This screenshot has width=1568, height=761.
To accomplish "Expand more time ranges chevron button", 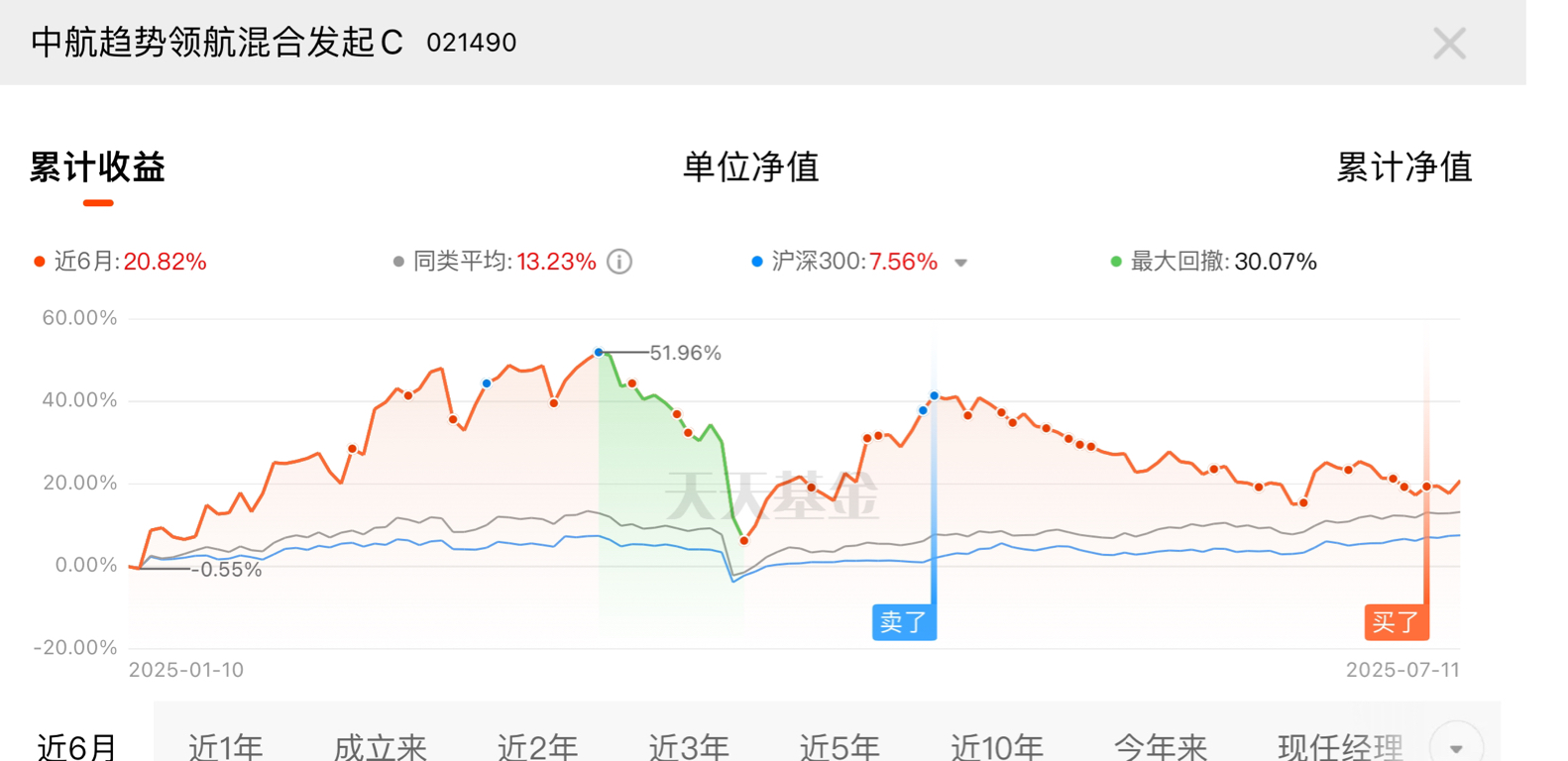I will 1456,745.
